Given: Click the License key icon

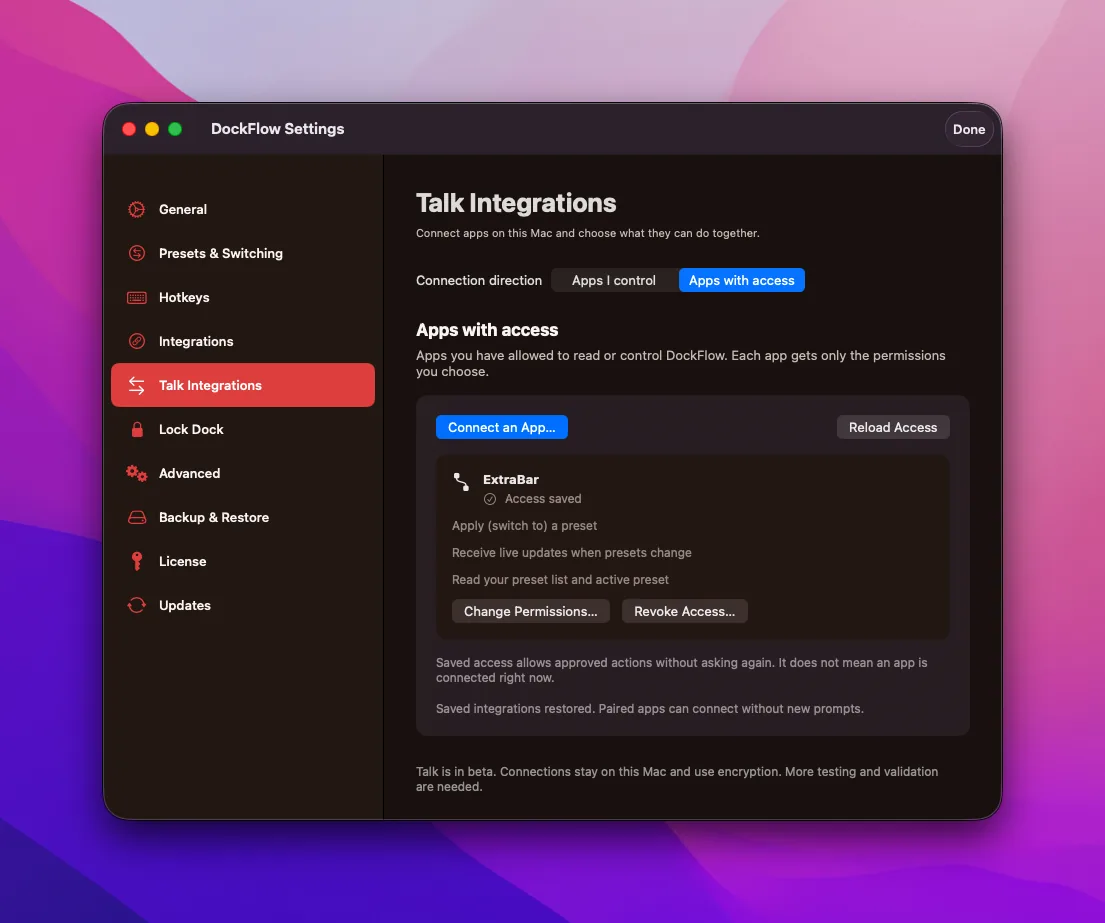Looking at the screenshot, I should pos(137,562).
